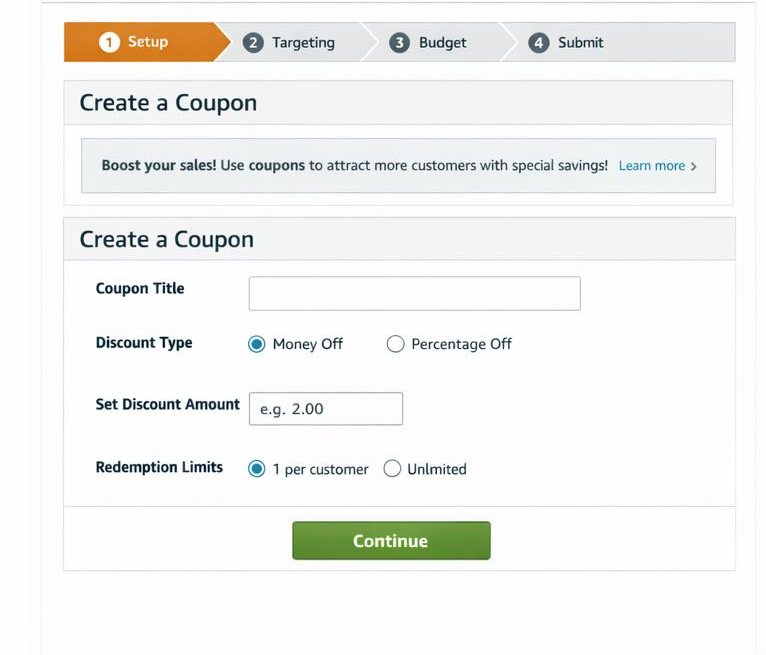The height and width of the screenshot is (655, 766).
Task: Open the Budget step label
Action: pyautogui.click(x=442, y=43)
